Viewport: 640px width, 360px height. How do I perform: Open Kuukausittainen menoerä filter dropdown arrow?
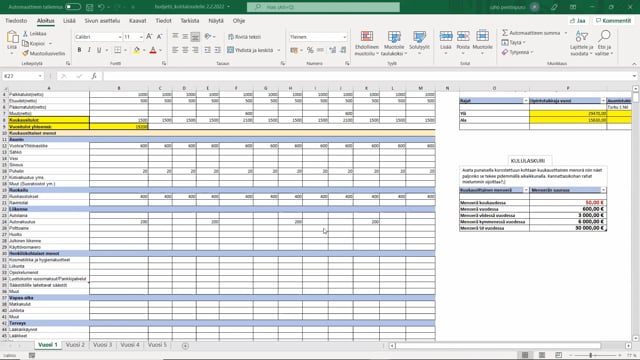(526, 190)
